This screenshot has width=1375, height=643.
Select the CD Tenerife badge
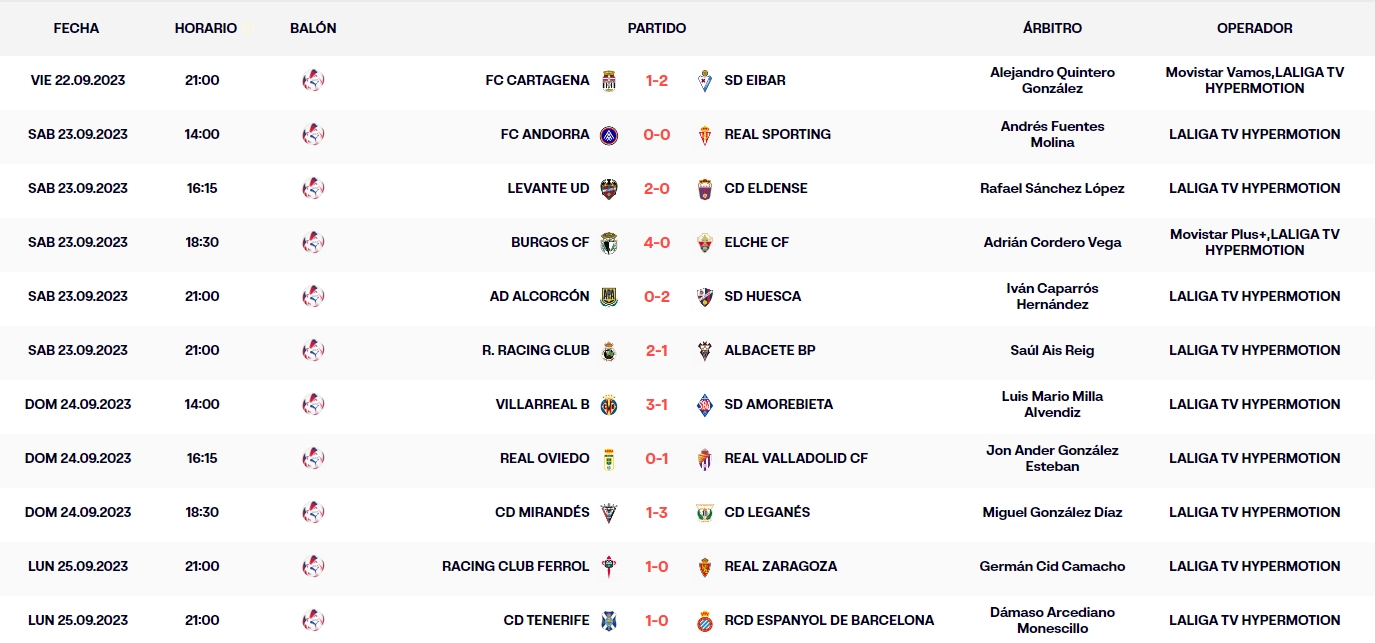click(x=608, y=619)
